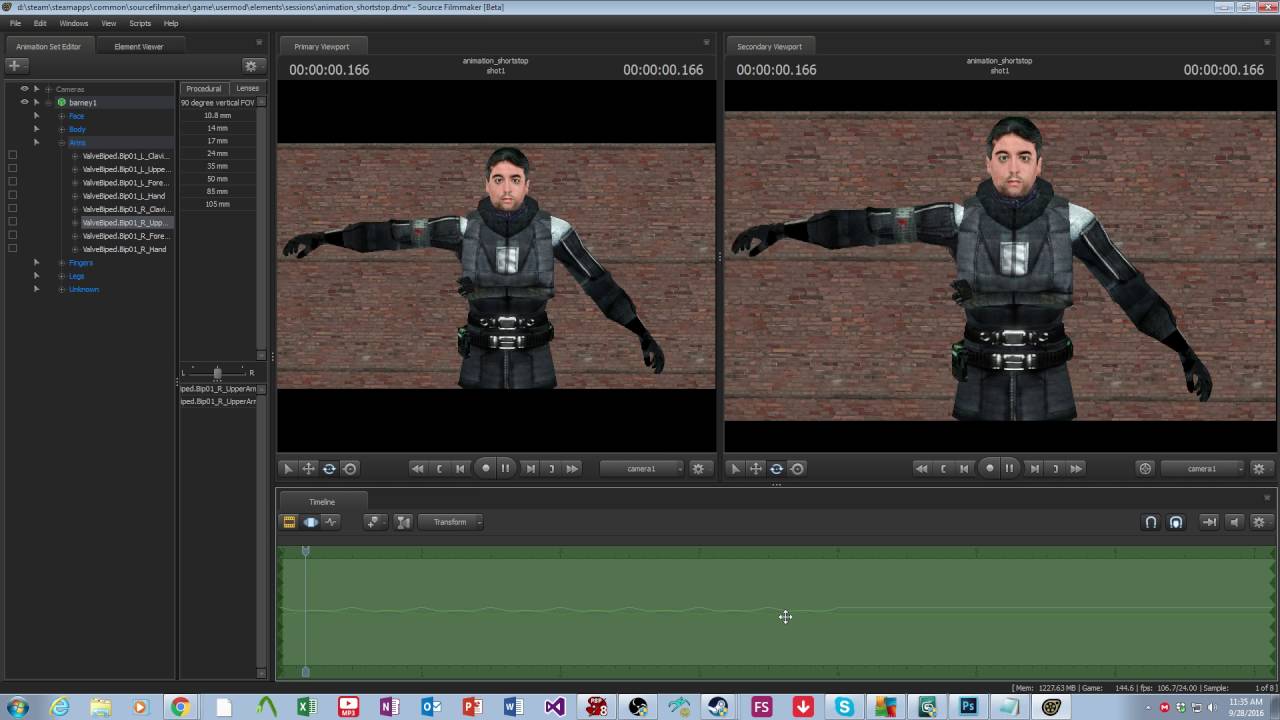Click the icon left of the Transform dropdown
Screen dimensions: 1280x720
point(403,522)
